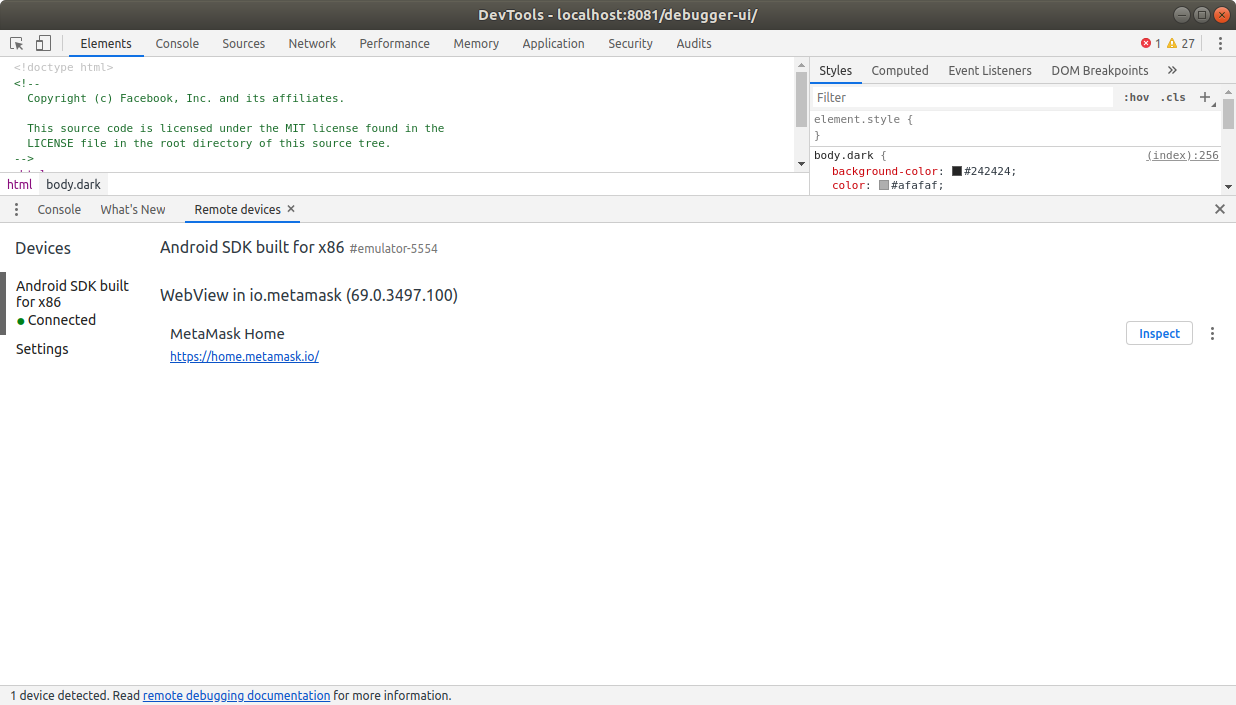Click the element.style rule block

(x=1015, y=127)
